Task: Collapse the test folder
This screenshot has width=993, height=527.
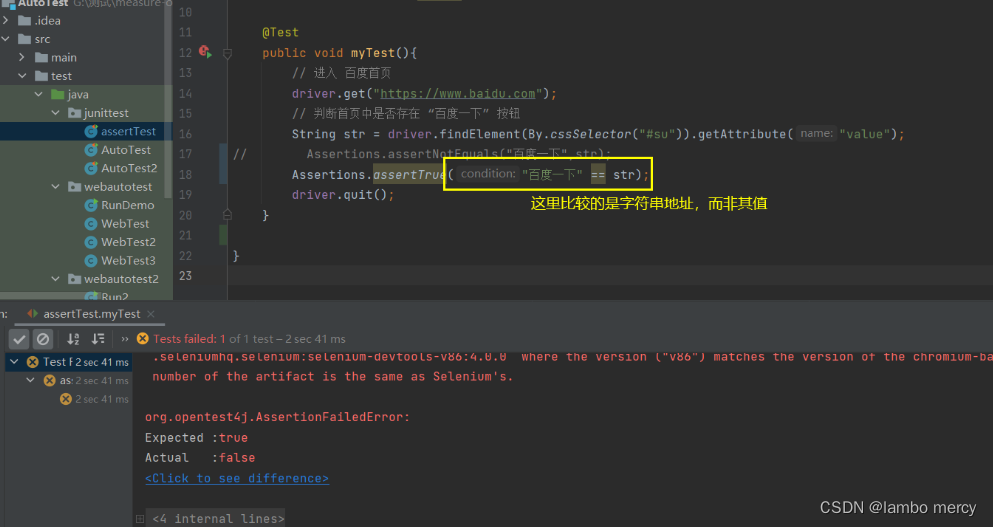Action: [22, 75]
